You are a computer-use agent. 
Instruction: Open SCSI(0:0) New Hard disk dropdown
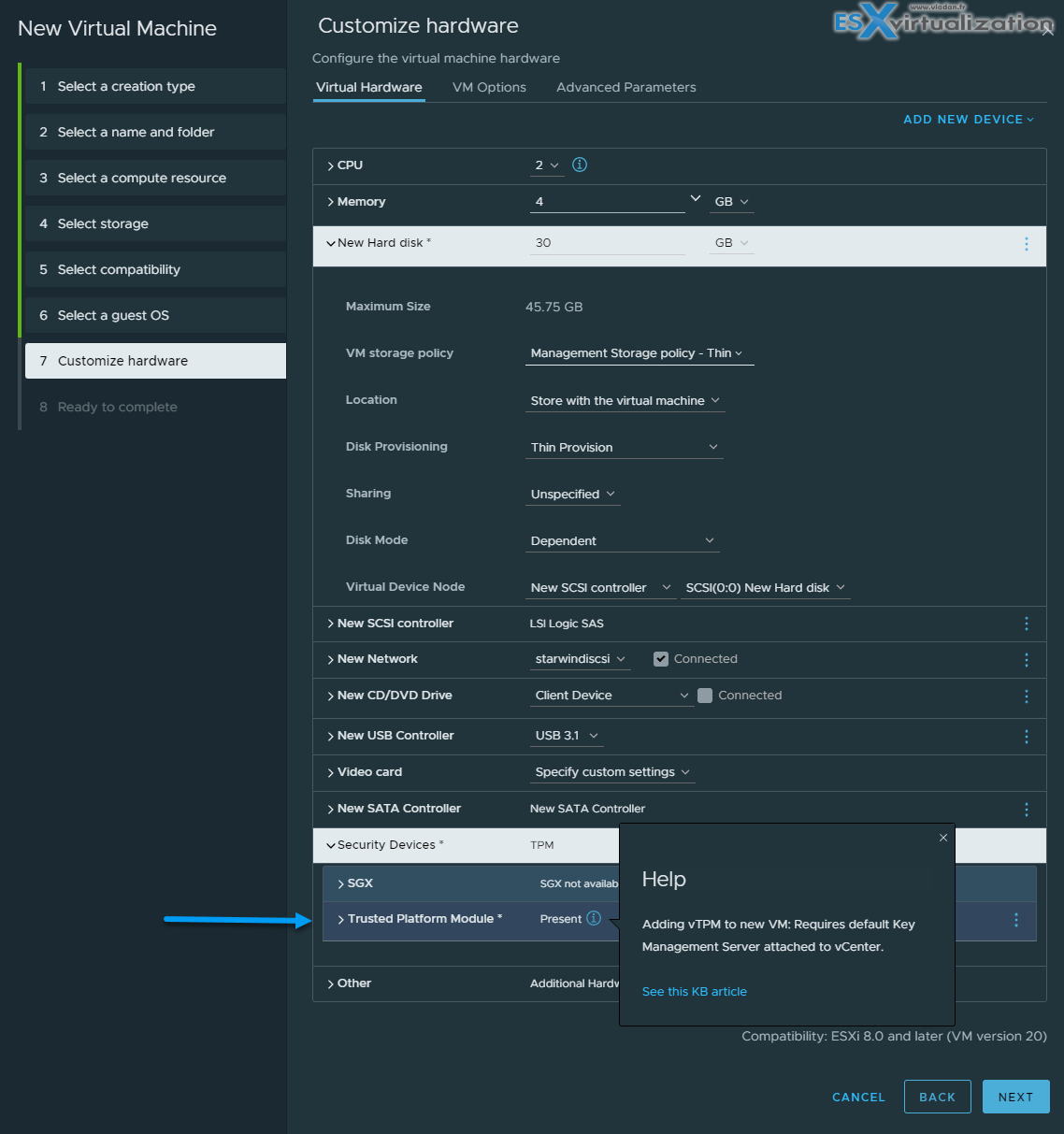(x=766, y=588)
